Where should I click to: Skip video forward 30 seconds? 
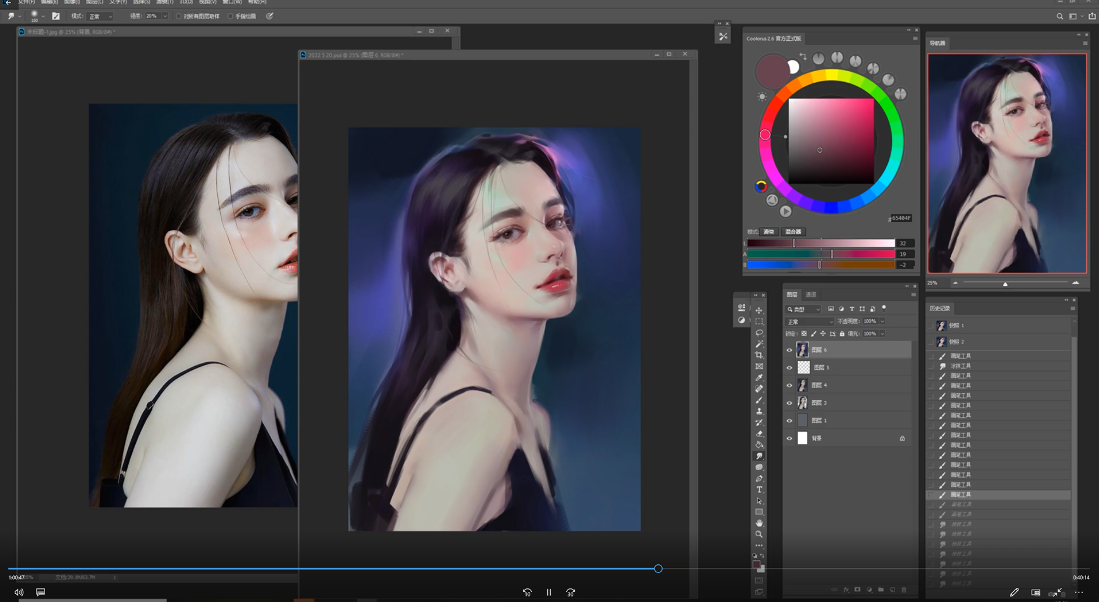571,592
